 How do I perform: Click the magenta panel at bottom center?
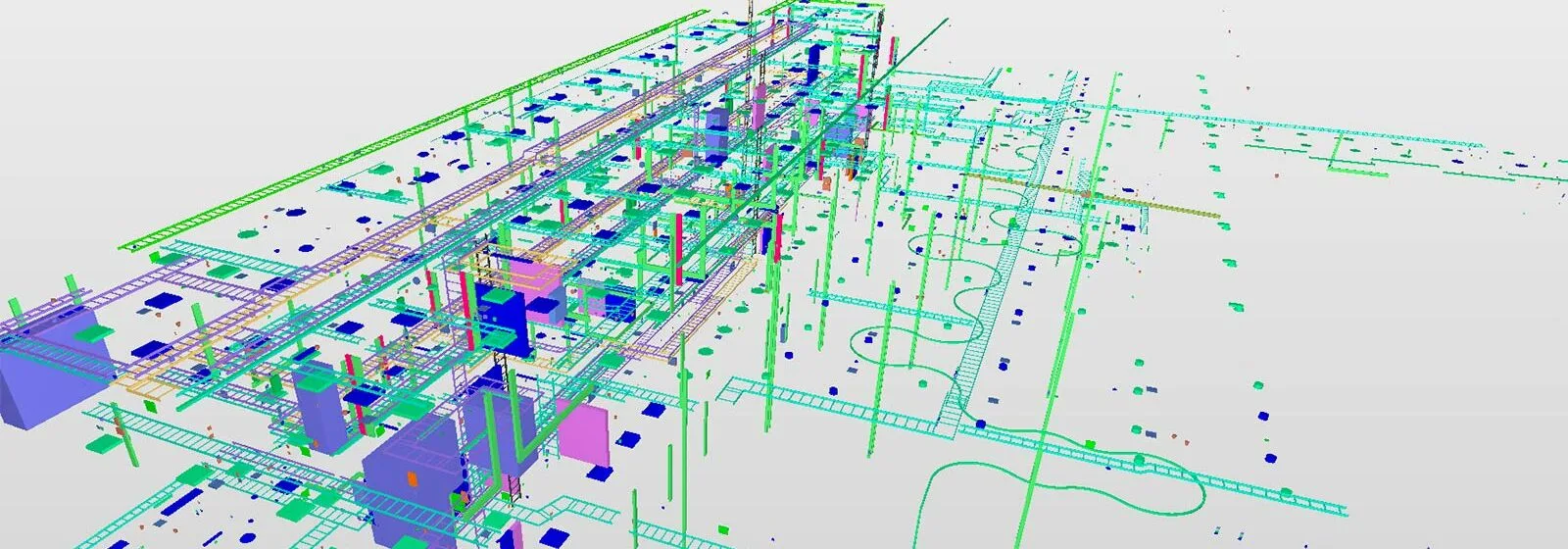(x=585, y=432)
